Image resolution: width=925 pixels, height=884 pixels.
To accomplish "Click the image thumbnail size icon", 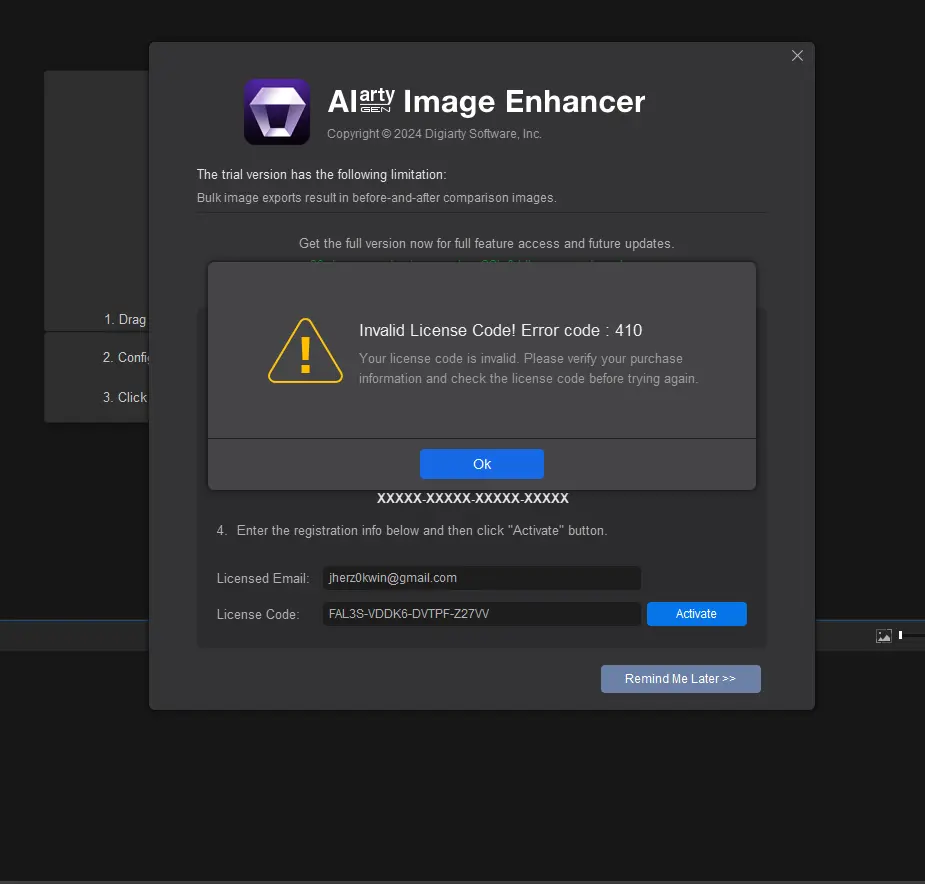I will [x=884, y=636].
